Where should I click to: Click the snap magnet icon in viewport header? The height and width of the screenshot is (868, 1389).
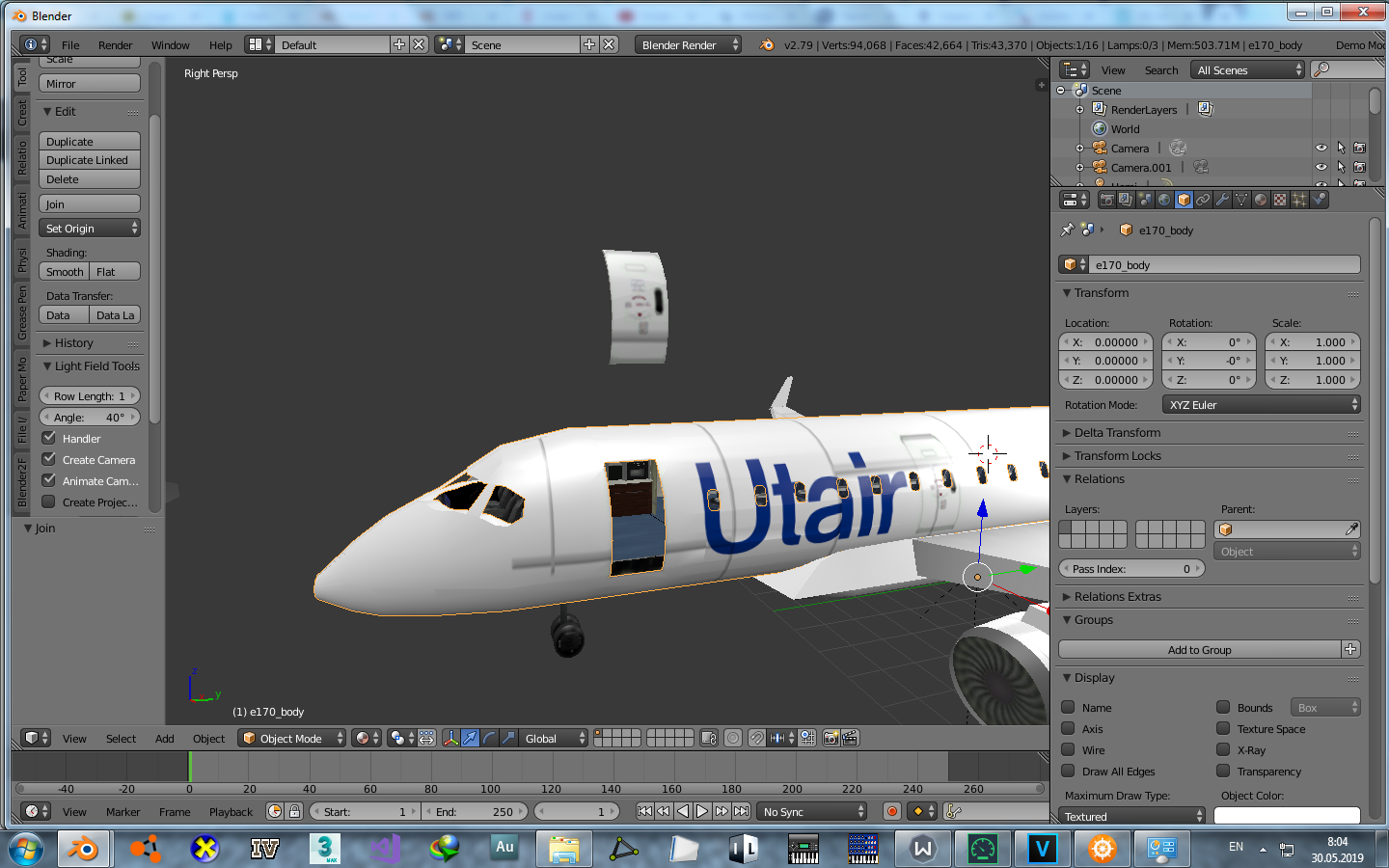click(x=757, y=738)
